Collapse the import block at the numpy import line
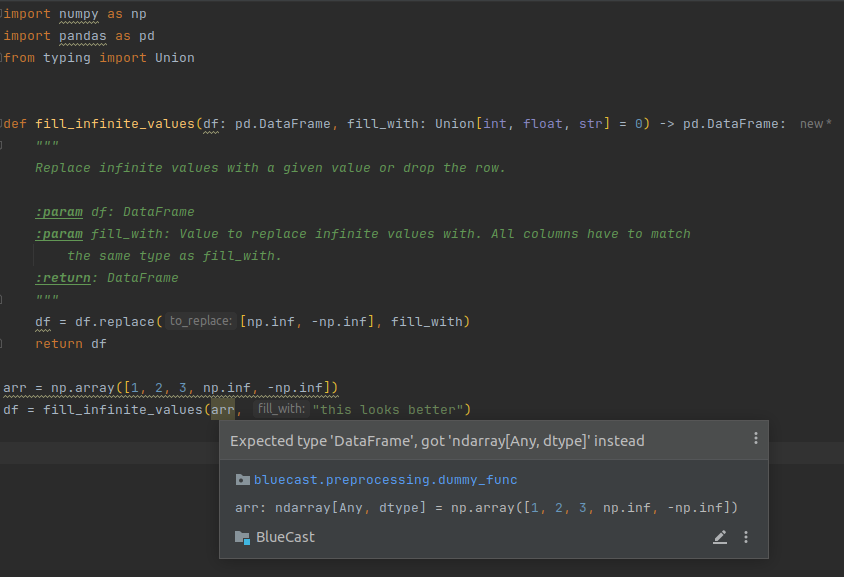Image resolution: width=844 pixels, height=577 pixels. pyautogui.click(x=3, y=15)
